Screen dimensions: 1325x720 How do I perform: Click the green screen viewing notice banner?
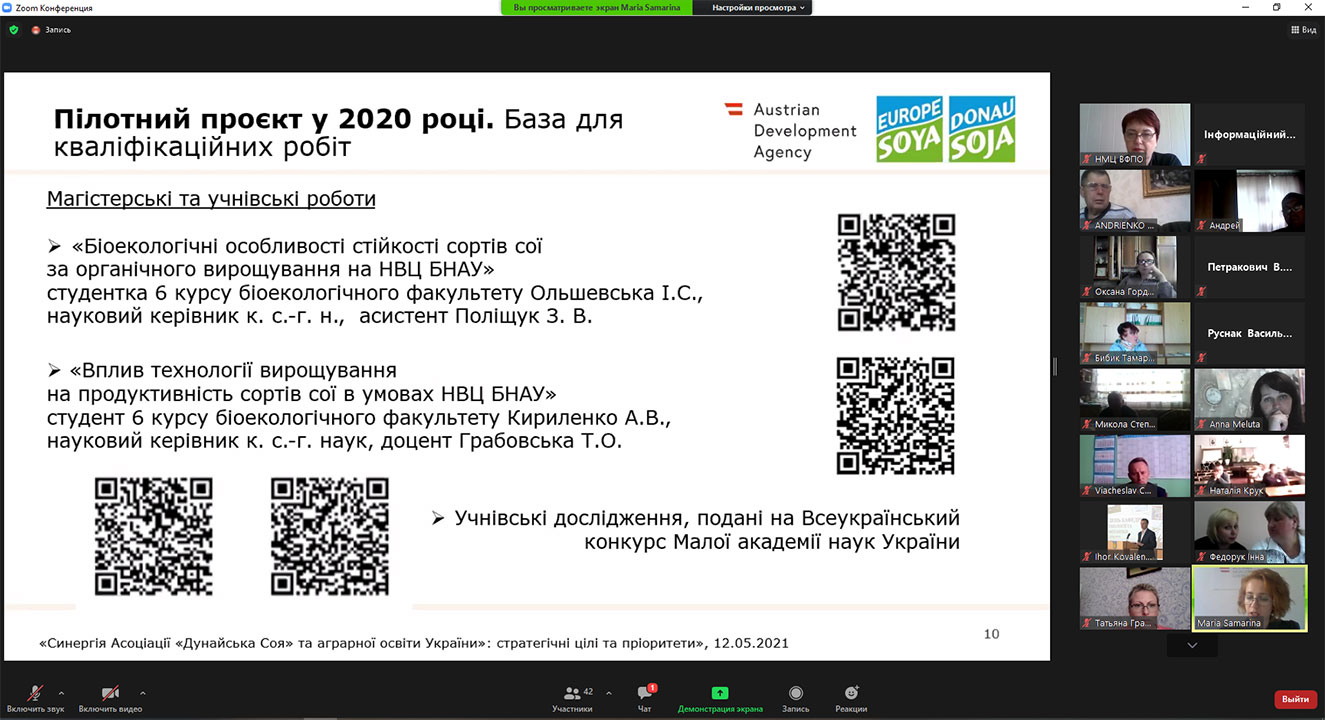tap(596, 8)
